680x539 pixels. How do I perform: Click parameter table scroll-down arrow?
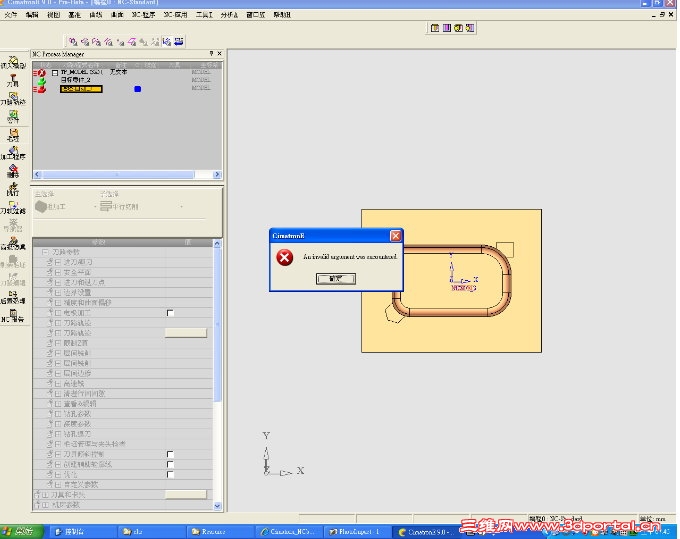point(217,506)
